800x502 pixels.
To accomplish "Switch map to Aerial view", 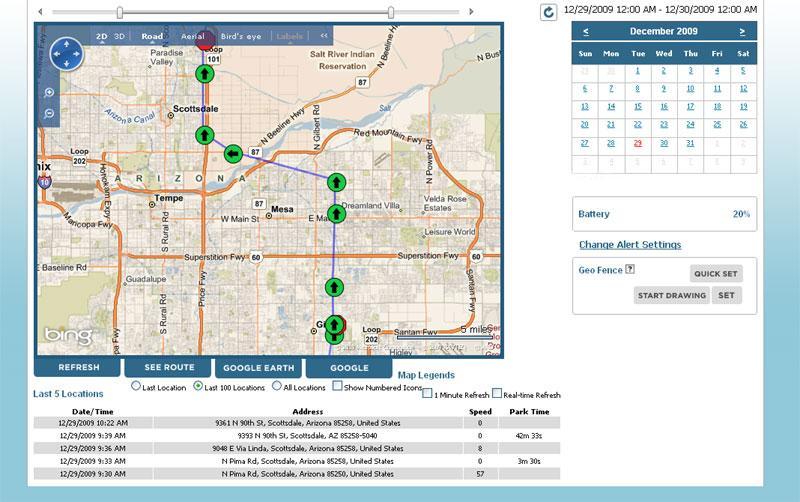I will point(192,36).
